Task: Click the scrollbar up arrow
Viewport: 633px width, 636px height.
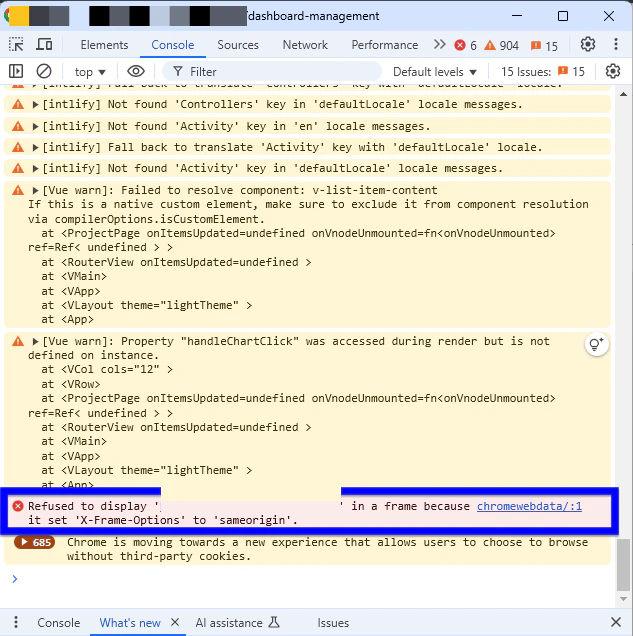Action: coord(623,94)
